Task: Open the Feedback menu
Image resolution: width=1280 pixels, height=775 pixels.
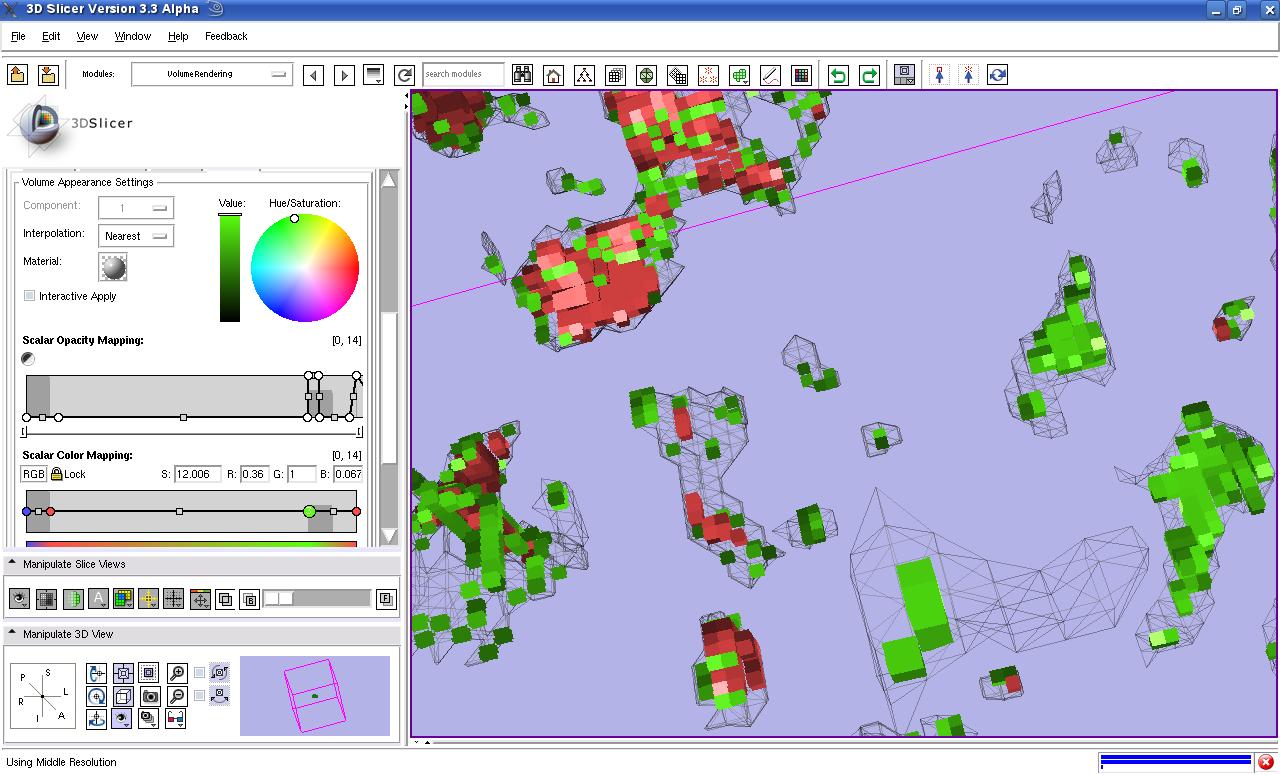Action: pyautogui.click(x=226, y=36)
